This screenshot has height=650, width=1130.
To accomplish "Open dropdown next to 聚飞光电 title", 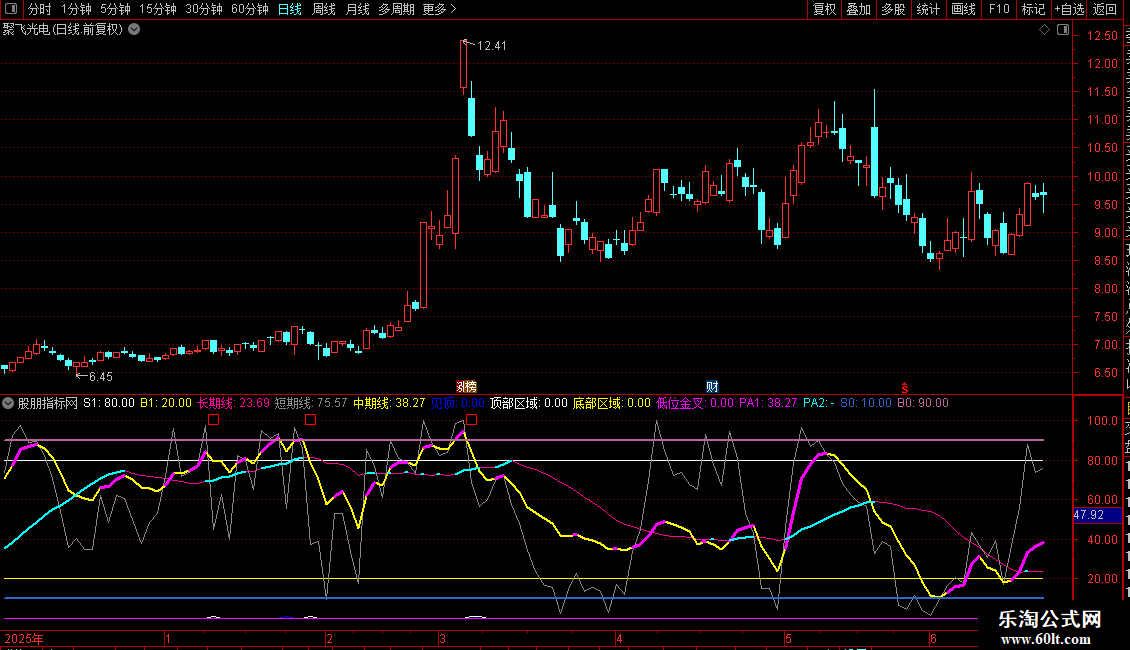I will tap(134, 30).
